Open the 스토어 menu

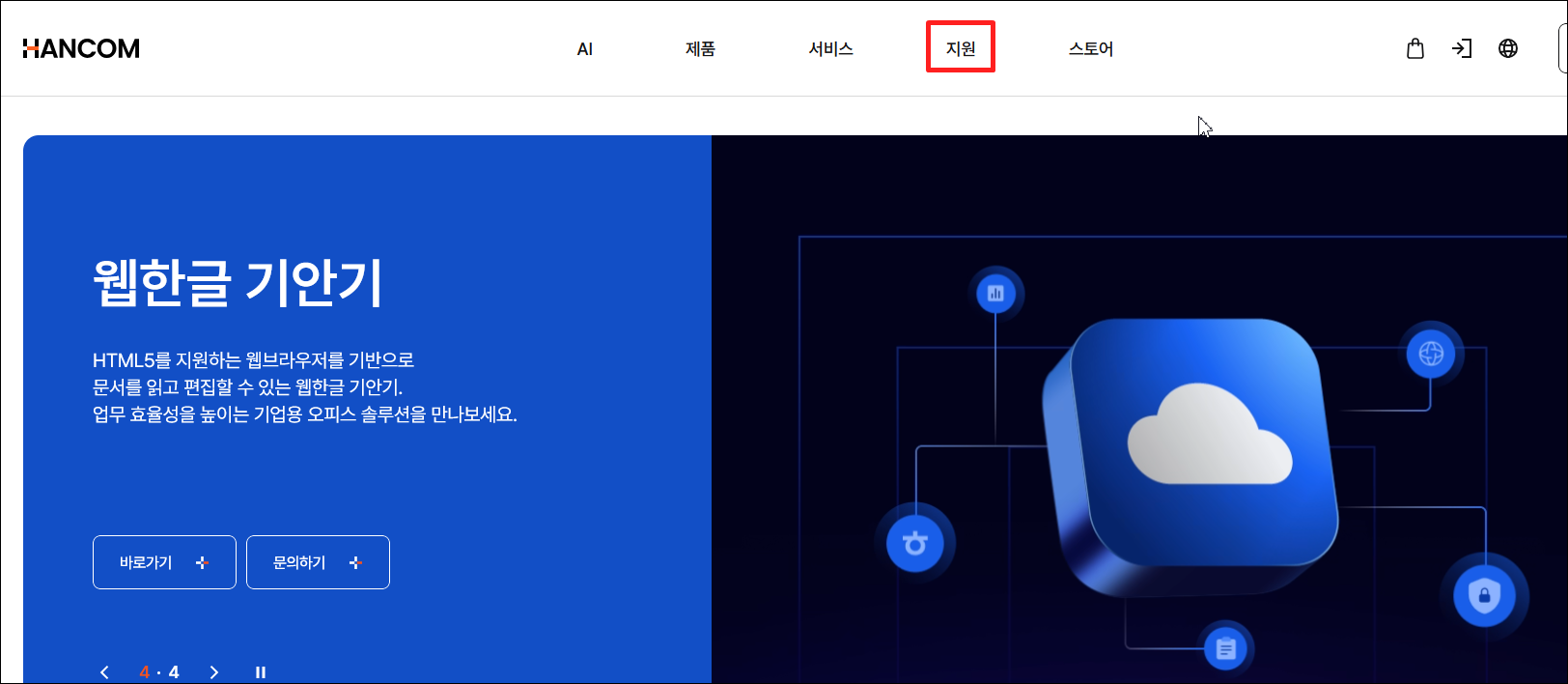point(1091,49)
